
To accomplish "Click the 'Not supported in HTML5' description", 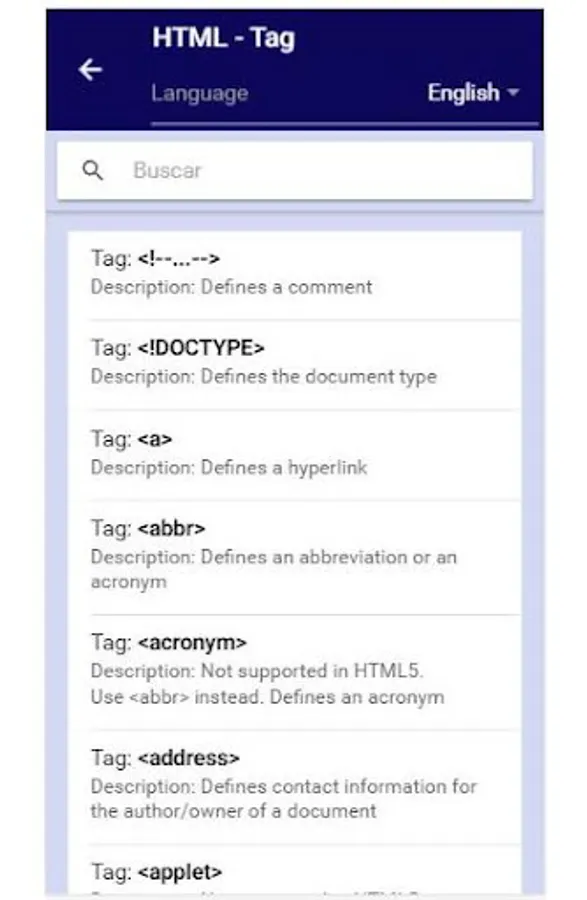I will pyautogui.click(x=267, y=684).
